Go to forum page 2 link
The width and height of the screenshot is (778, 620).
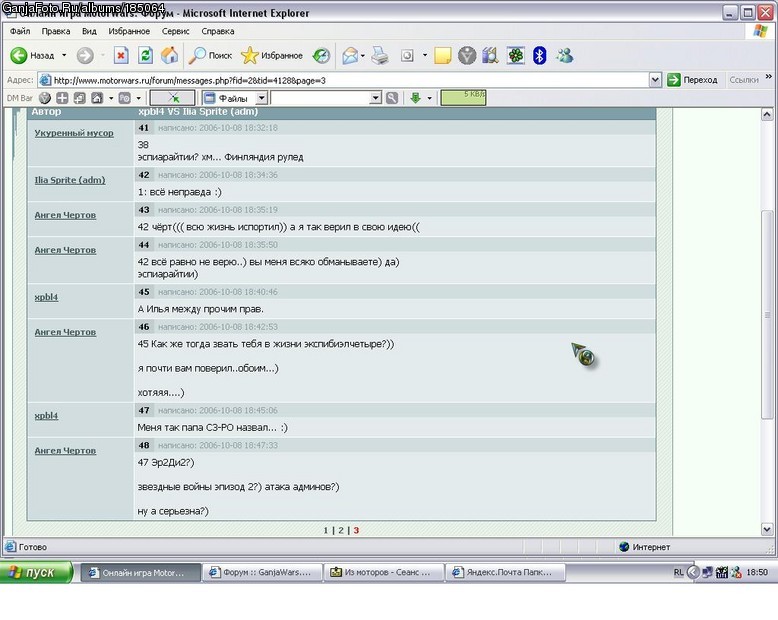coord(340,530)
